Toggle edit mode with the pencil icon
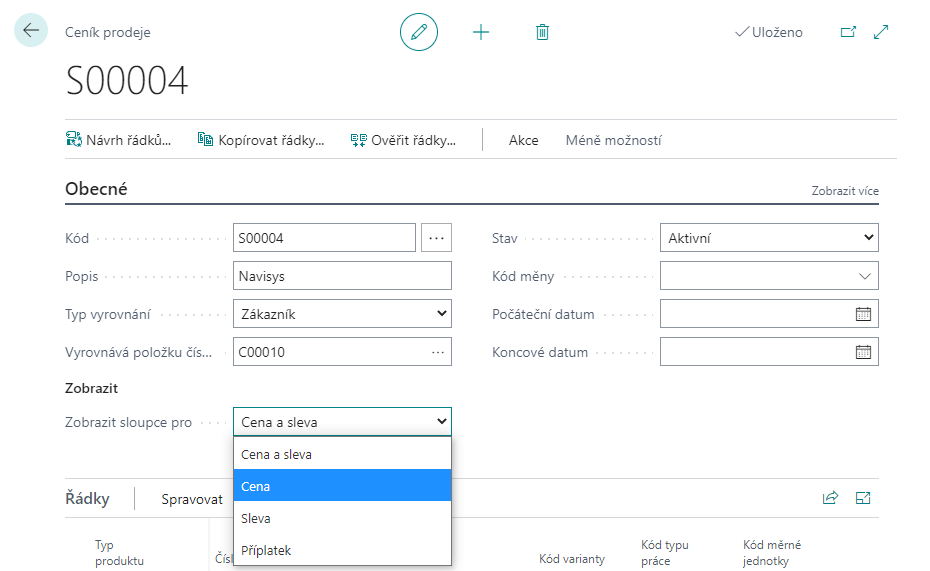 tap(419, 32)
